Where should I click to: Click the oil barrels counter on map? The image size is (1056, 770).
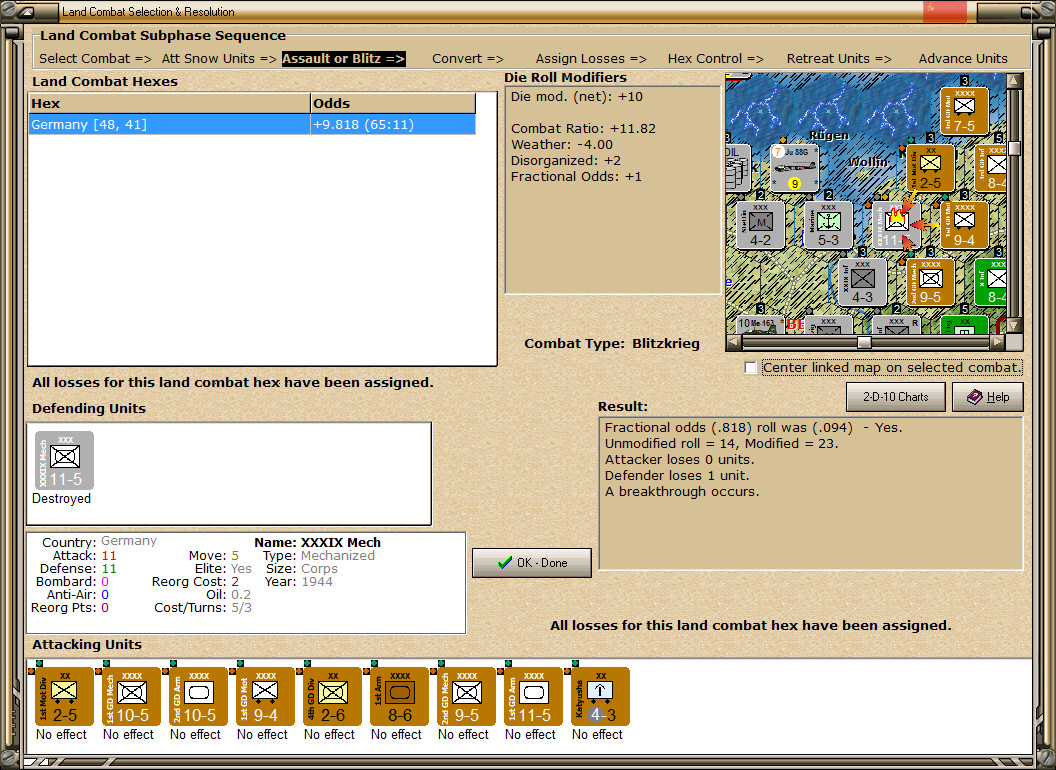coord(737,168)
